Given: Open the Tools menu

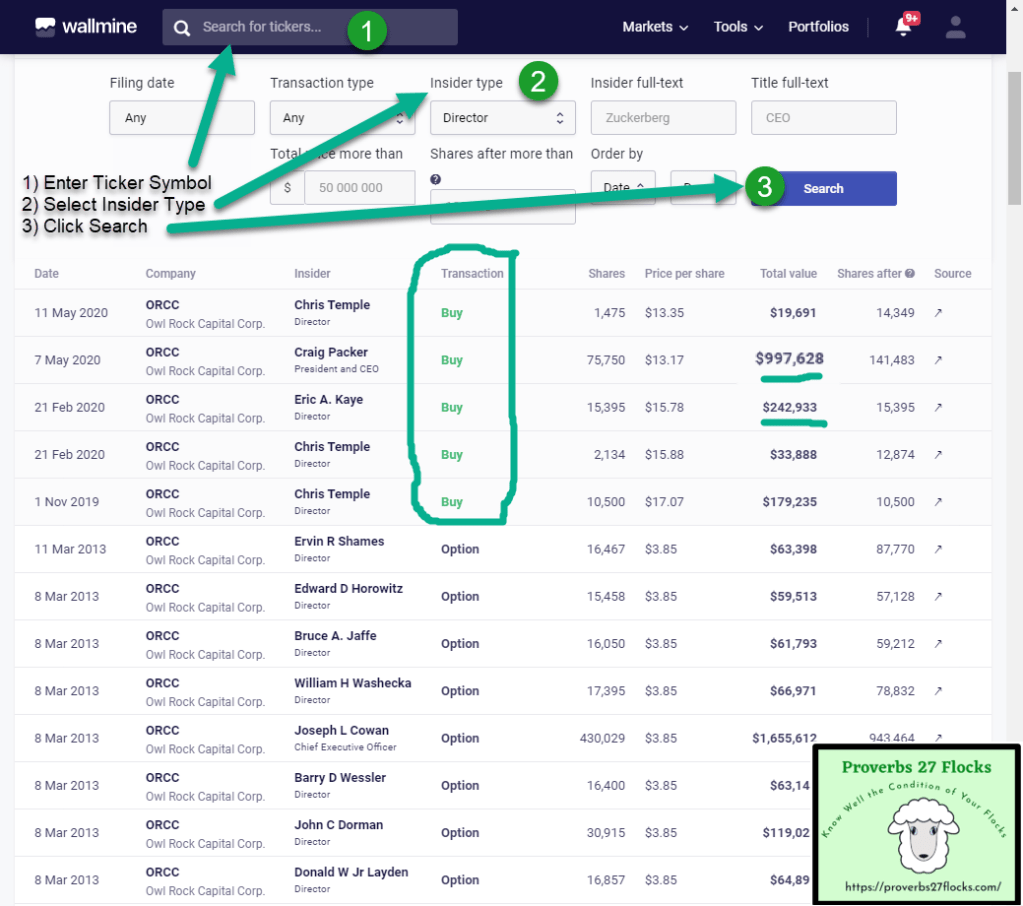Looking at the screenshot, I should tap(738, 27).
